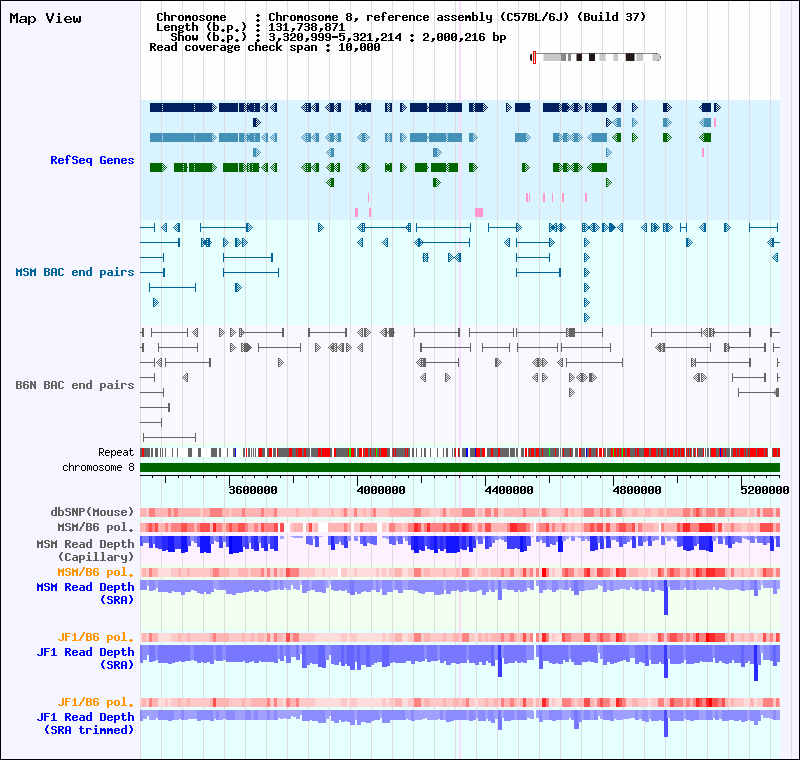The height and width of the screenshot is (760, 800).
Task: Select the large pink block in RefSeq track
Action: [479, 212]
